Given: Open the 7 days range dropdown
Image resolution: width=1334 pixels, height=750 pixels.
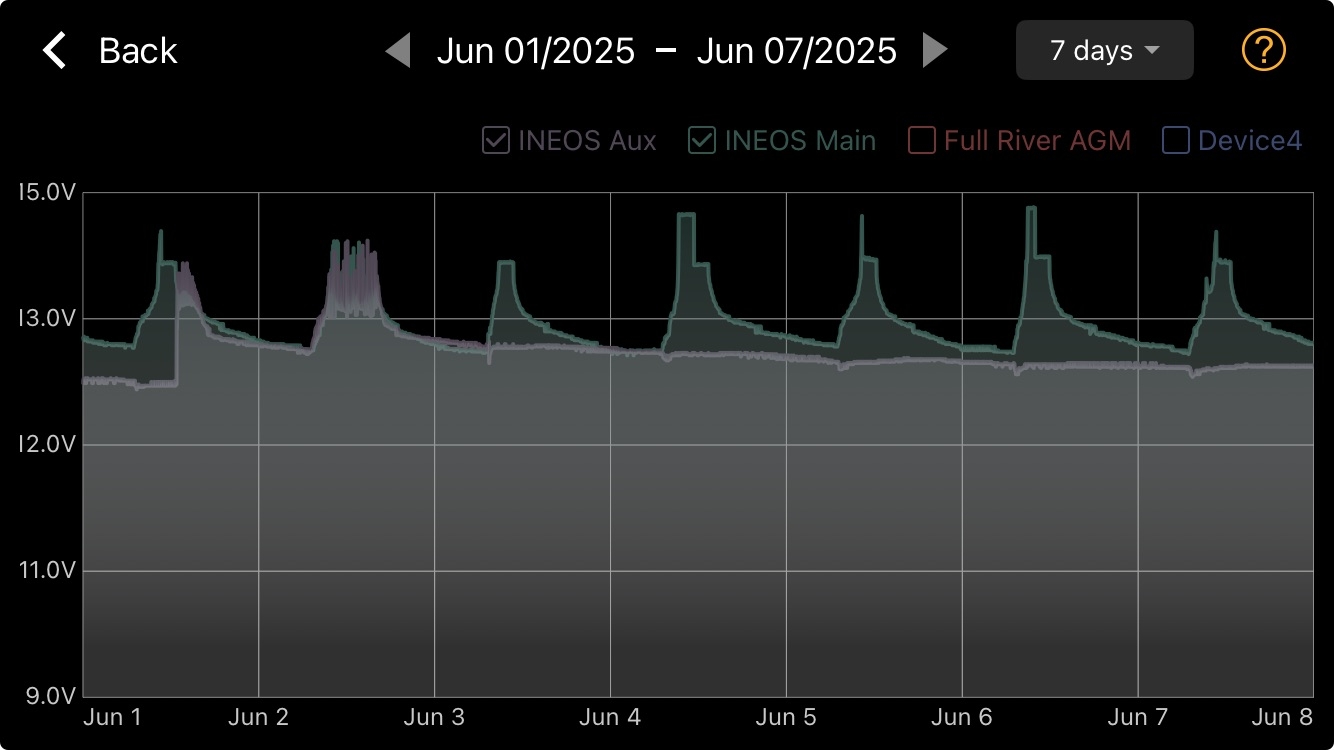Looking at the screenshot, I should coord(1105,50).
